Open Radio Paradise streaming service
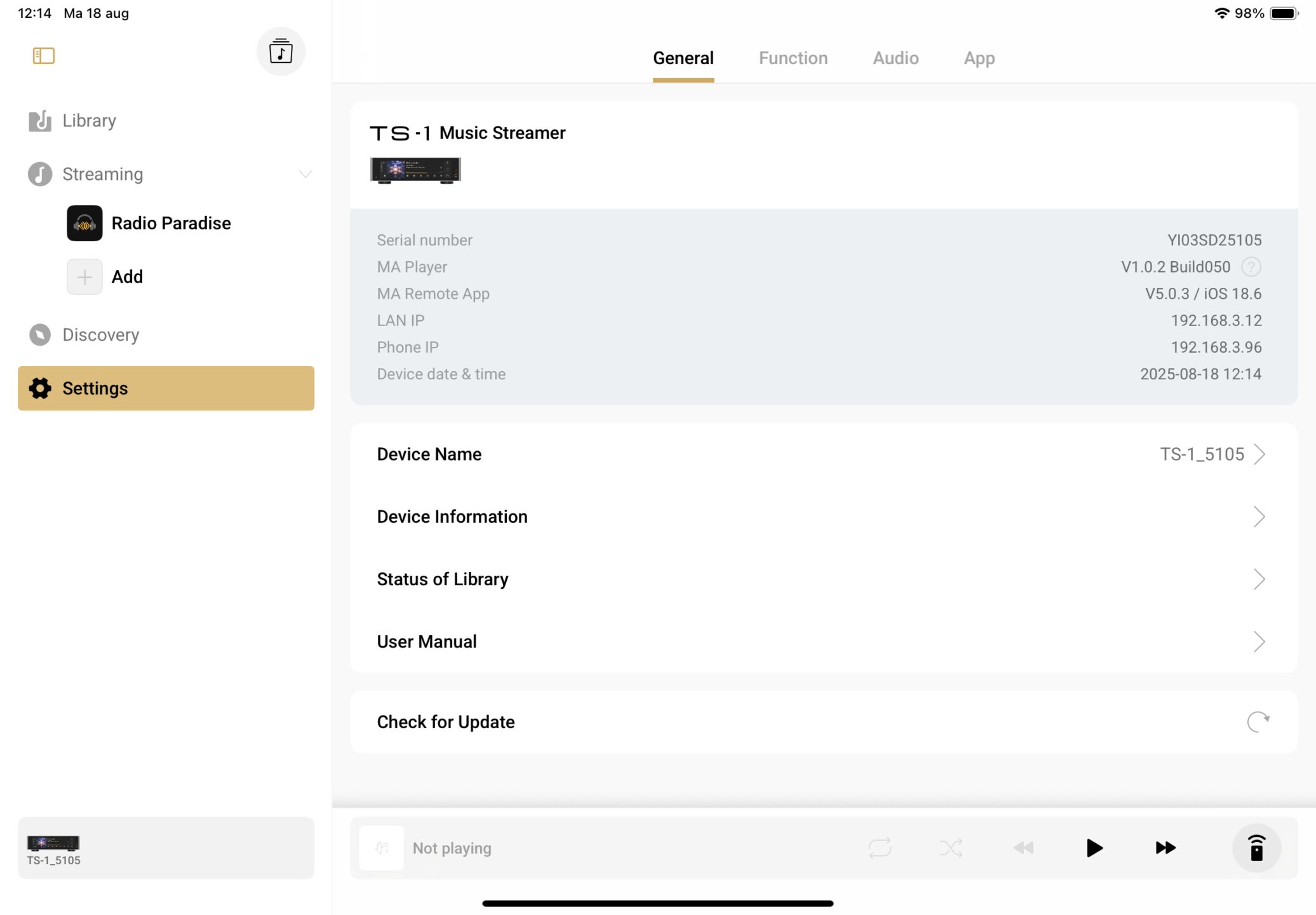 [171, 223]
